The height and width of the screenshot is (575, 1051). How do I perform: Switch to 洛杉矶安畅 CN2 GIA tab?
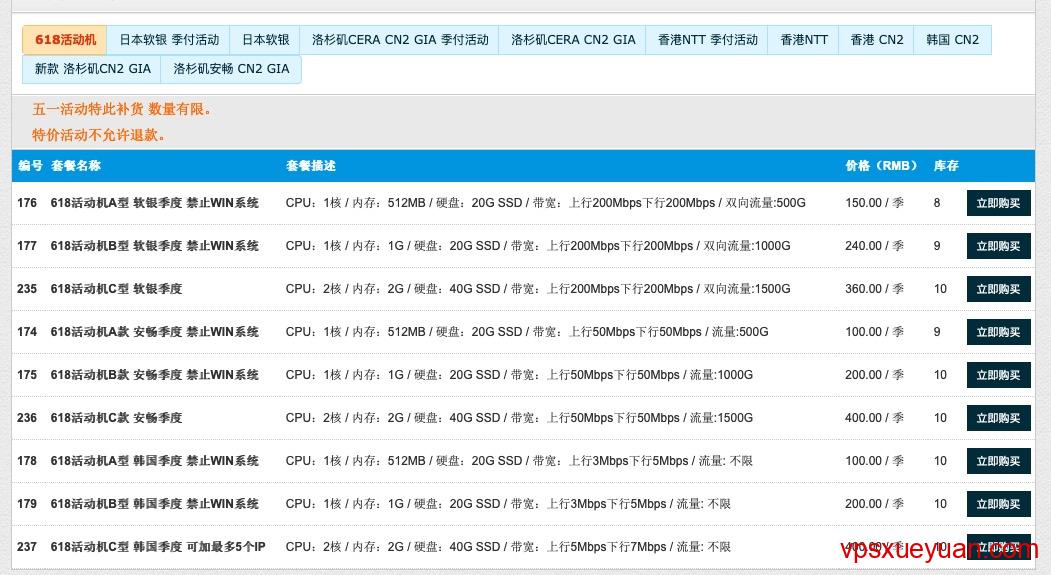231,69
